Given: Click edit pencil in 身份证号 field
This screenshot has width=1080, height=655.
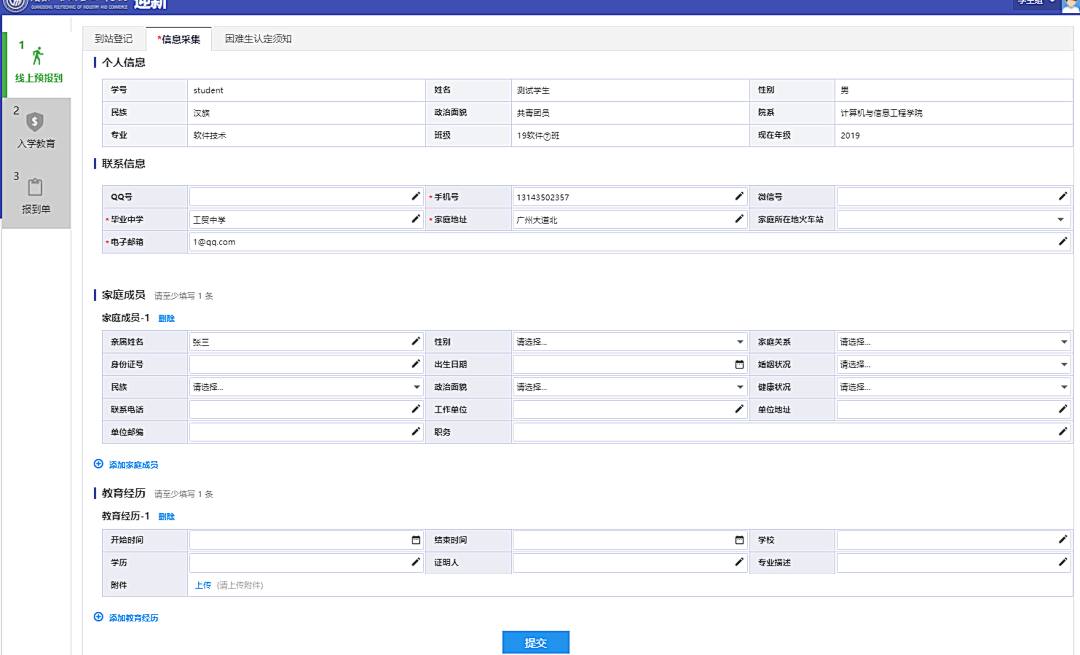Looking at the screenshot, I should pos(415,364).
